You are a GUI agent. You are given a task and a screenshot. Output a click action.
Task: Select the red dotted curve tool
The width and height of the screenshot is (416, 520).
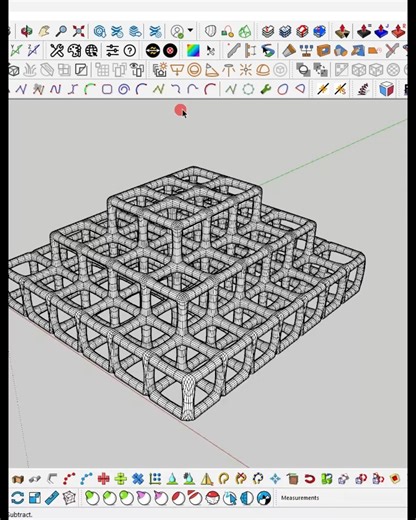click(69, 479)
